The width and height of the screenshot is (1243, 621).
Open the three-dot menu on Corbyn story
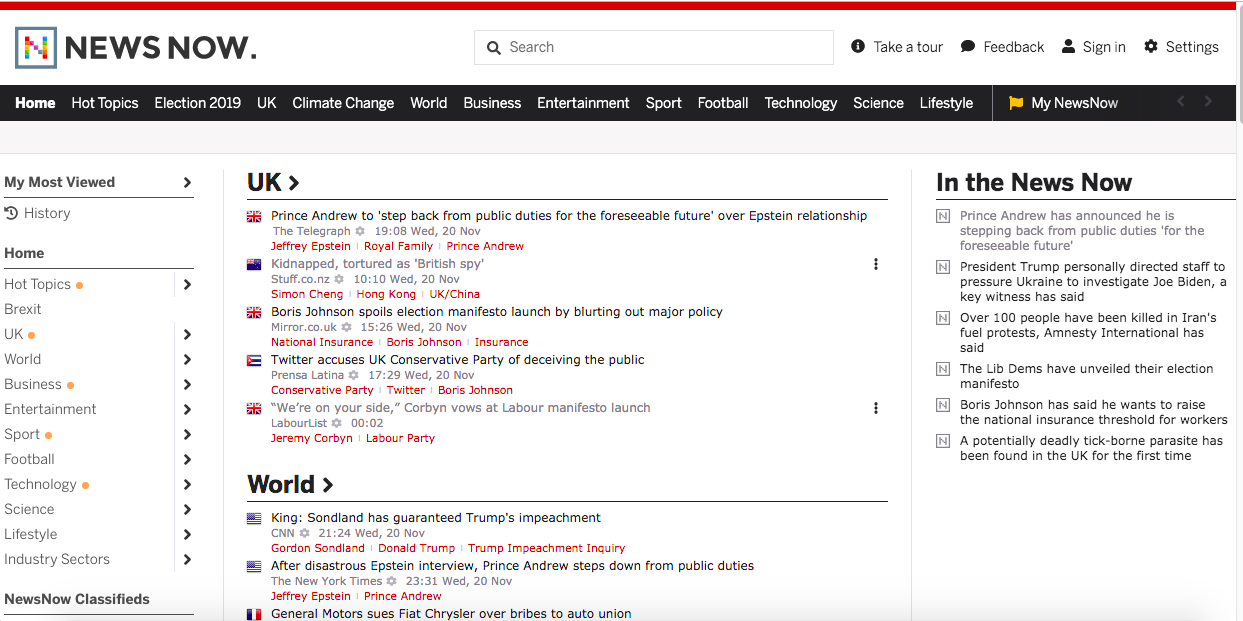(x=876, y=408)
